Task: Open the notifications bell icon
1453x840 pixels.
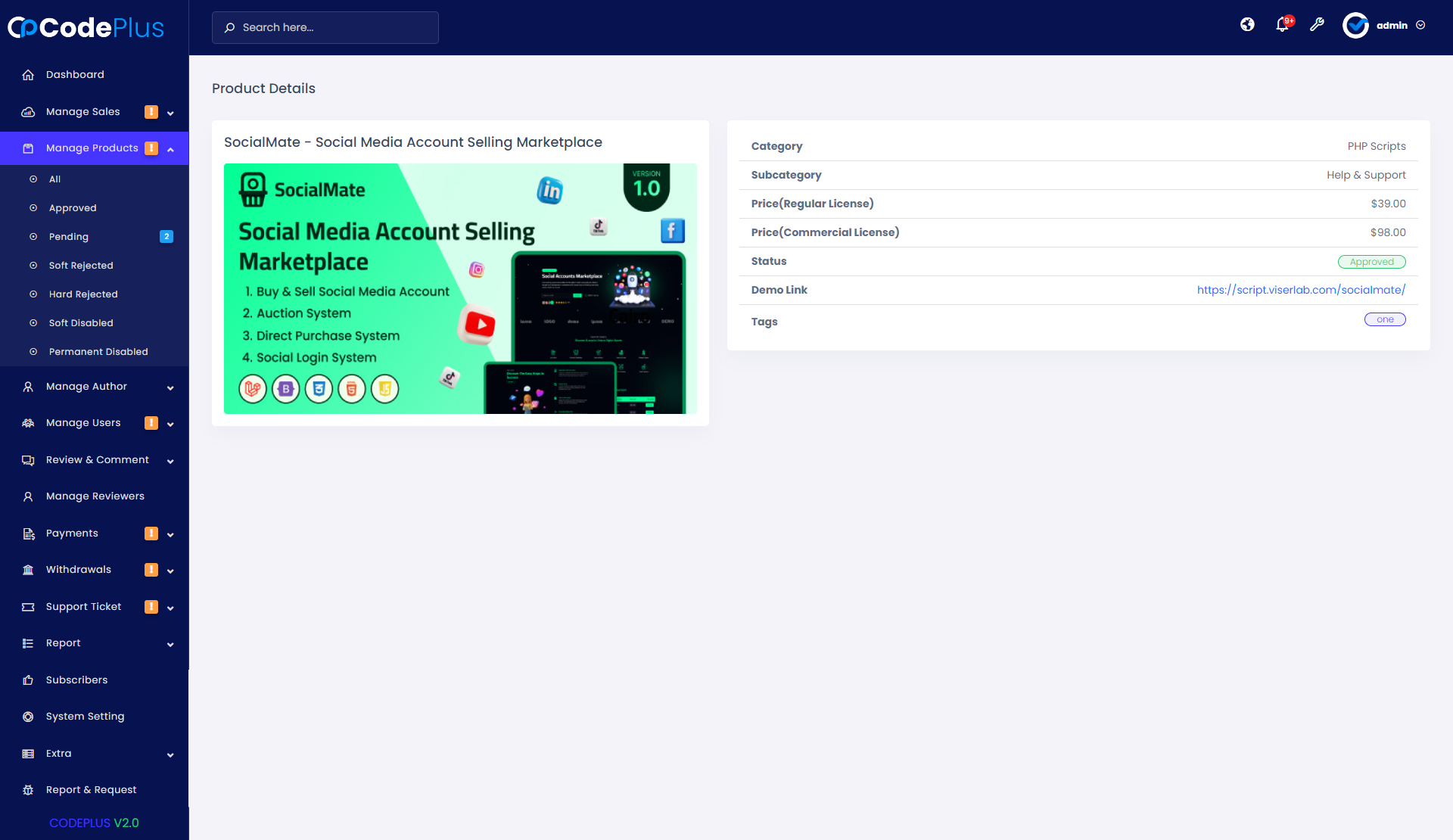Action: coord(1282,25)
